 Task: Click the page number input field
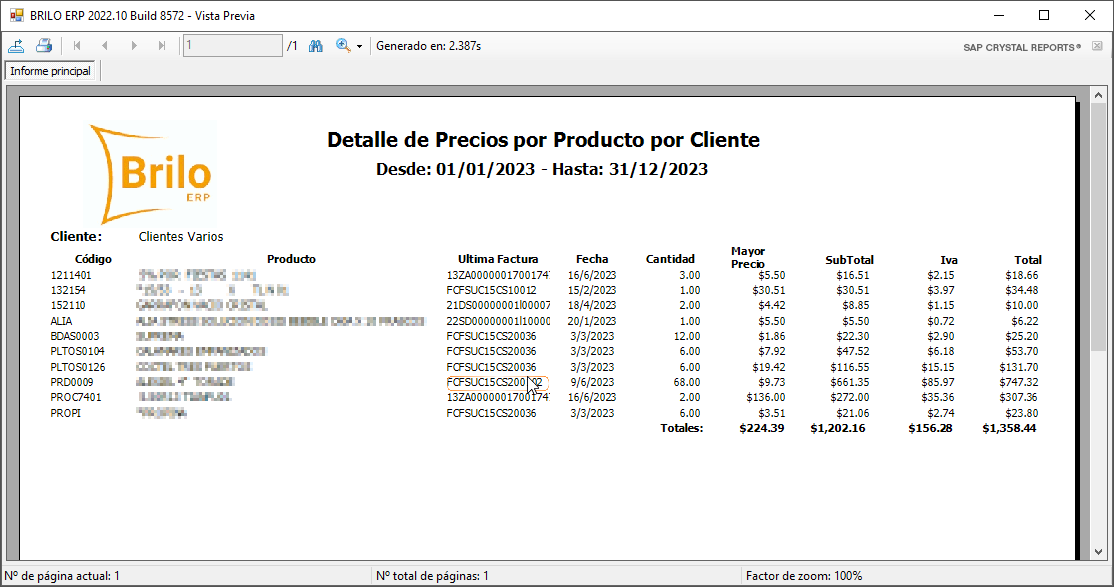231,45
